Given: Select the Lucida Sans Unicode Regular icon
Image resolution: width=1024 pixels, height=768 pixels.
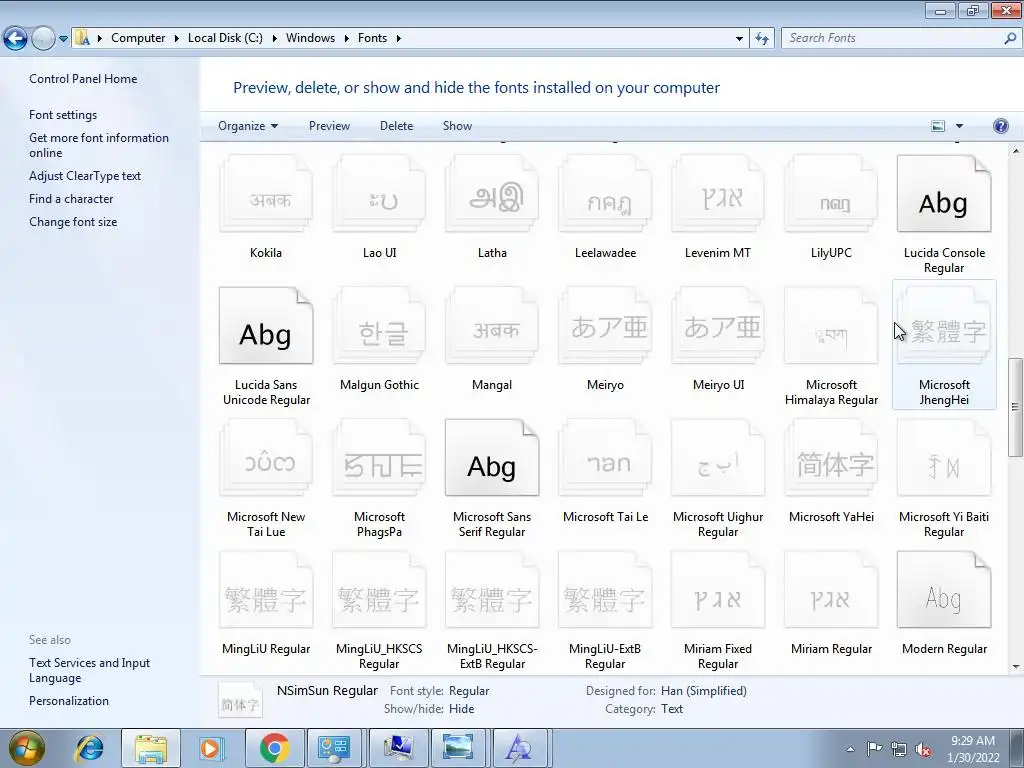Looking at the screenshot, I should 266,326.
